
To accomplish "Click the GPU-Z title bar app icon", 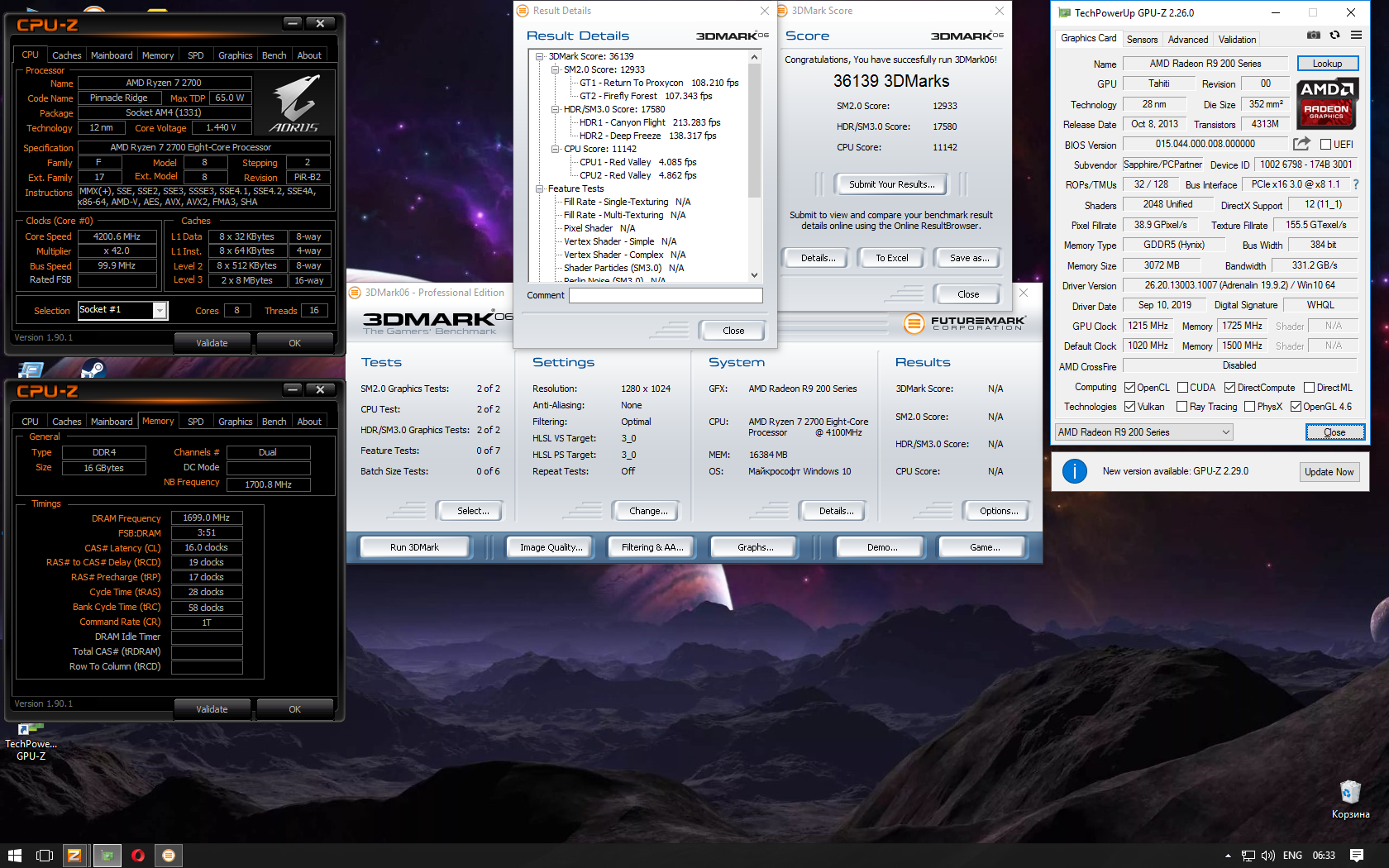I will point(1064,12).
